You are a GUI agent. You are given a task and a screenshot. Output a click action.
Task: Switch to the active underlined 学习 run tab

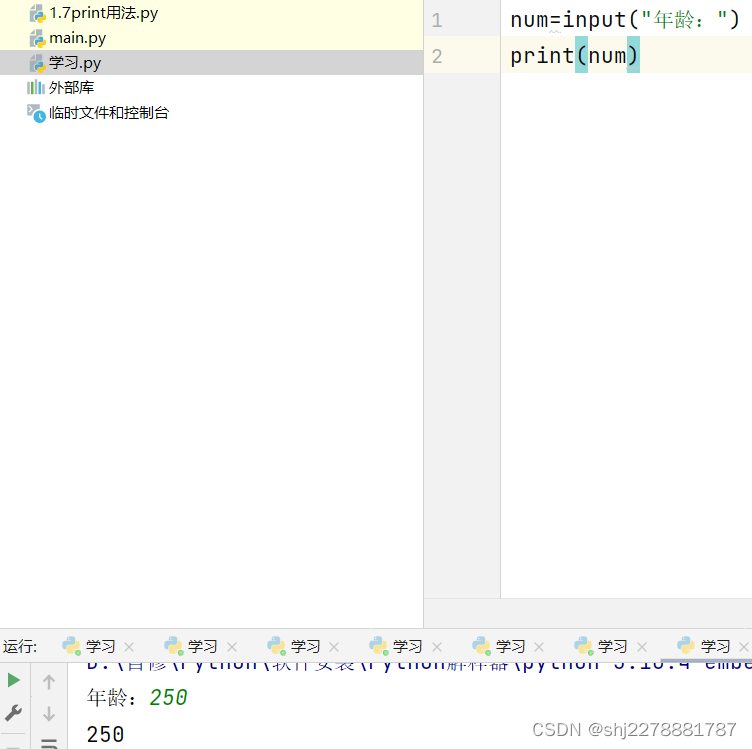point(715,646)
